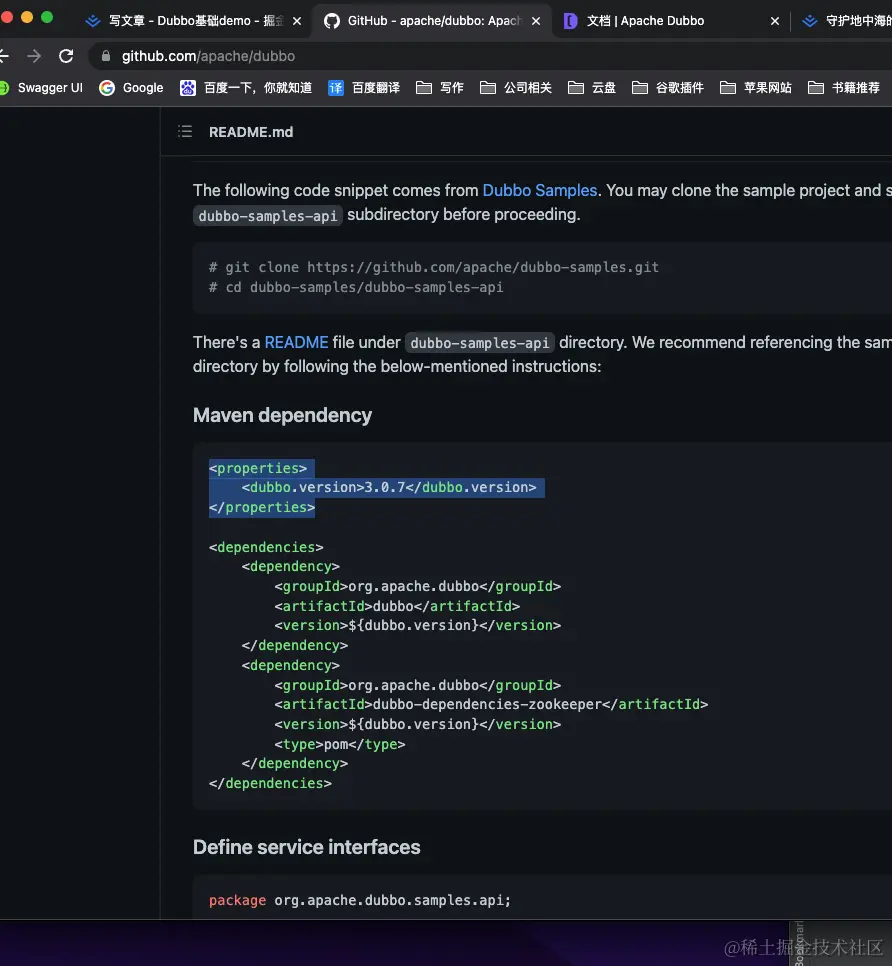Expand the 公司相关 bookmark folder
This screenshot has width=892, height=966.
point(516,88)
